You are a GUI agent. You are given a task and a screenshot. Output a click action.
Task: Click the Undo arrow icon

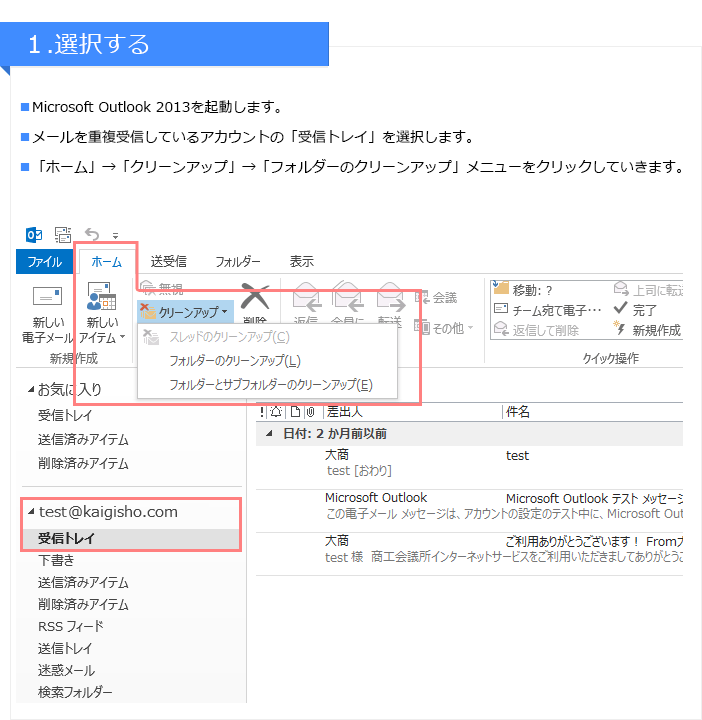(92, 234)
